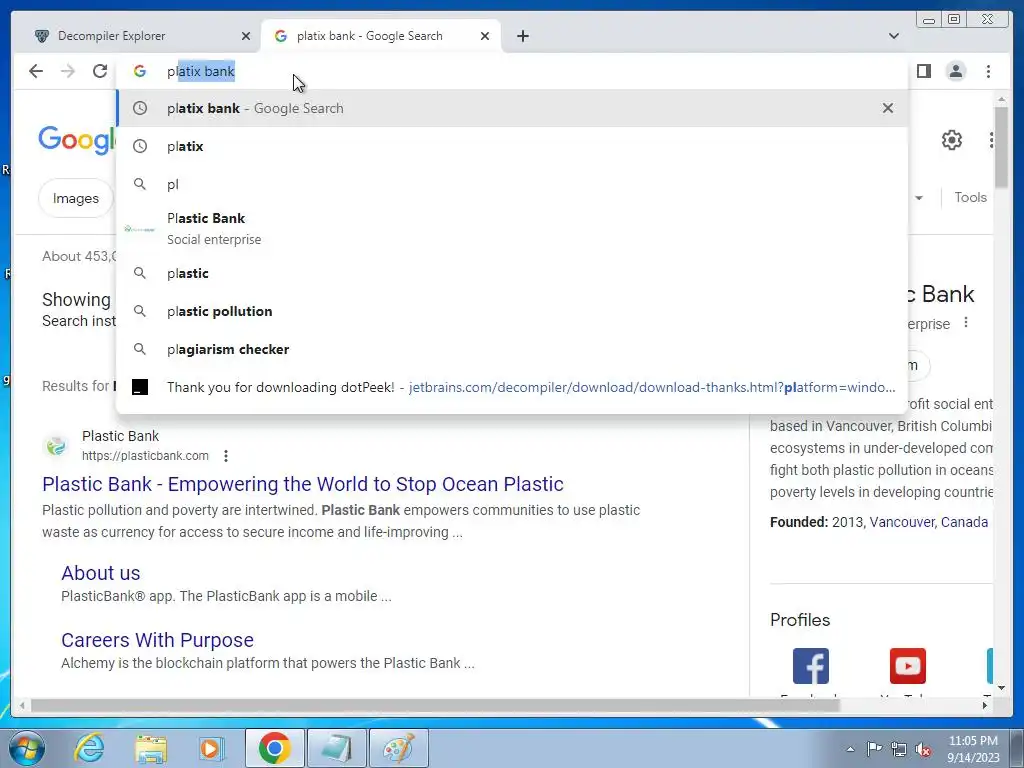Open Action Center flag tray icon
Viewport: 1024px width, 768px height.
(x=874, y=749)
